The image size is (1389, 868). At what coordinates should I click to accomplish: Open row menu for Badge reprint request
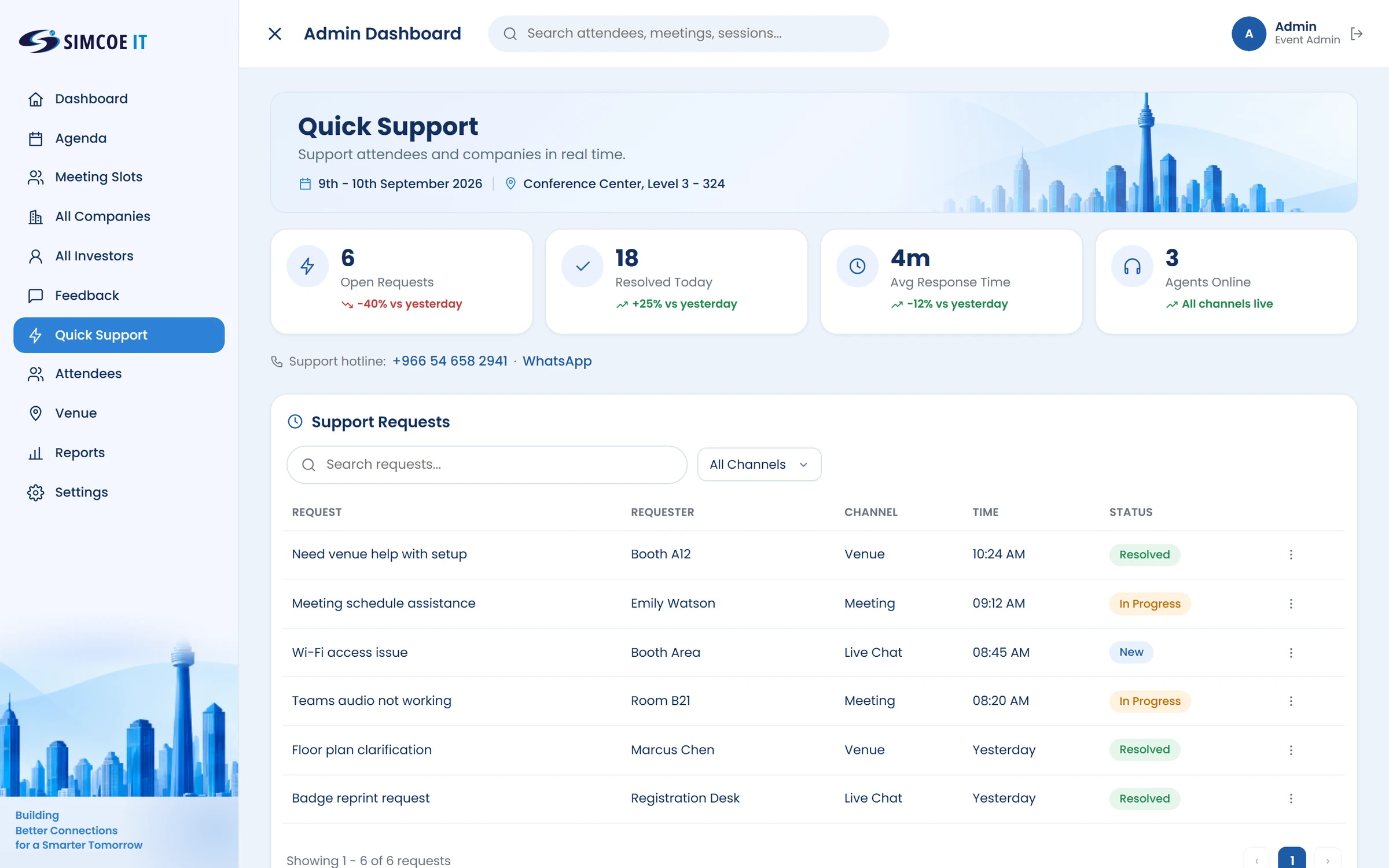coord(1291,799)
